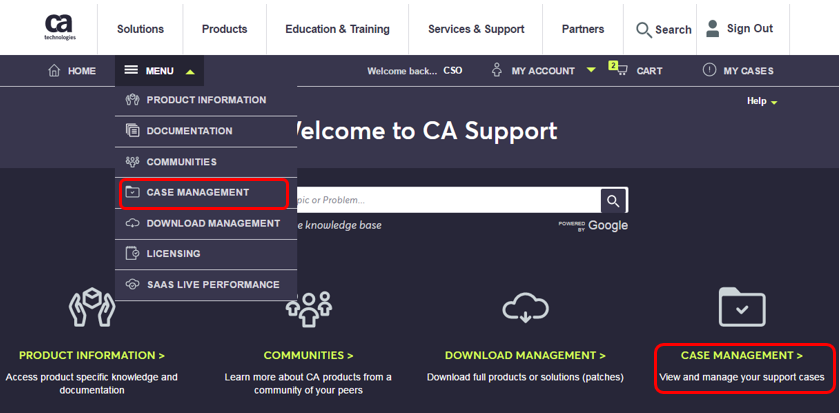Click COMMUNITIES > green link

[x=308, y=355]
